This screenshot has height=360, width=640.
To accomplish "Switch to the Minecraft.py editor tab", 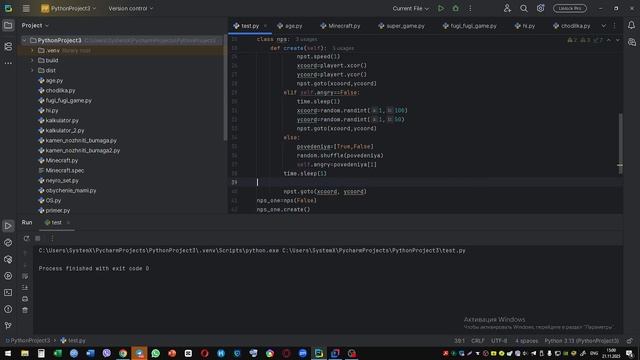I will [x=340, y=26].
